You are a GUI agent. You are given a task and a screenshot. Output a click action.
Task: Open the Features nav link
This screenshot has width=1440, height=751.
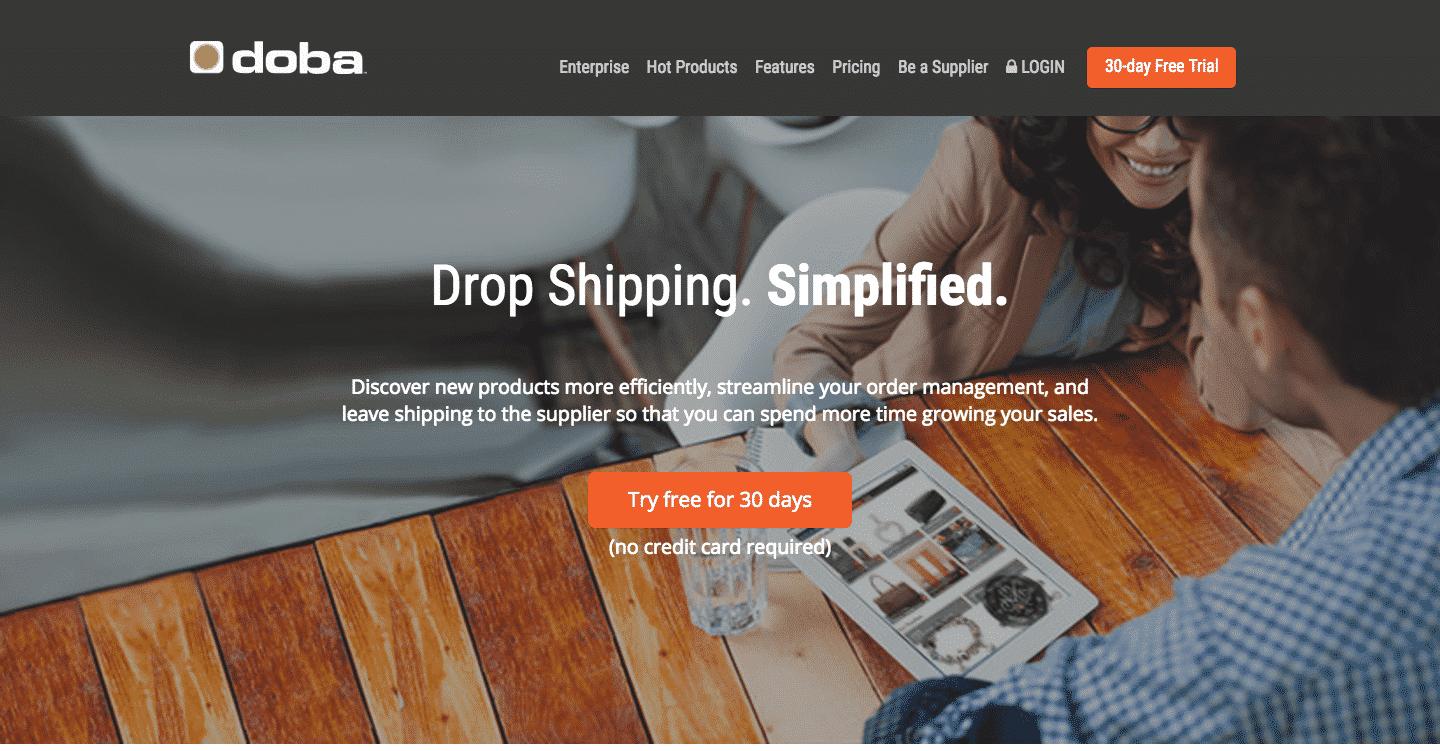(x=785, y=67)
